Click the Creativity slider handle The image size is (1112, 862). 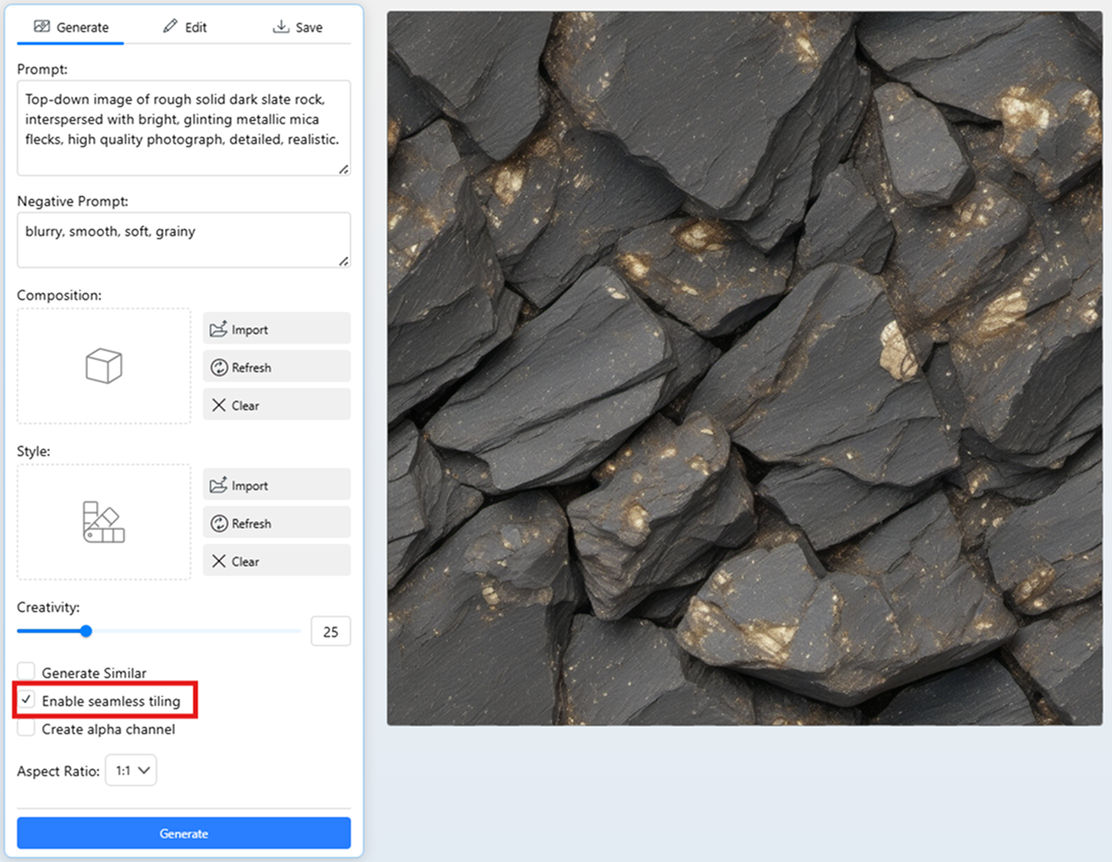(x=86, y=631)
